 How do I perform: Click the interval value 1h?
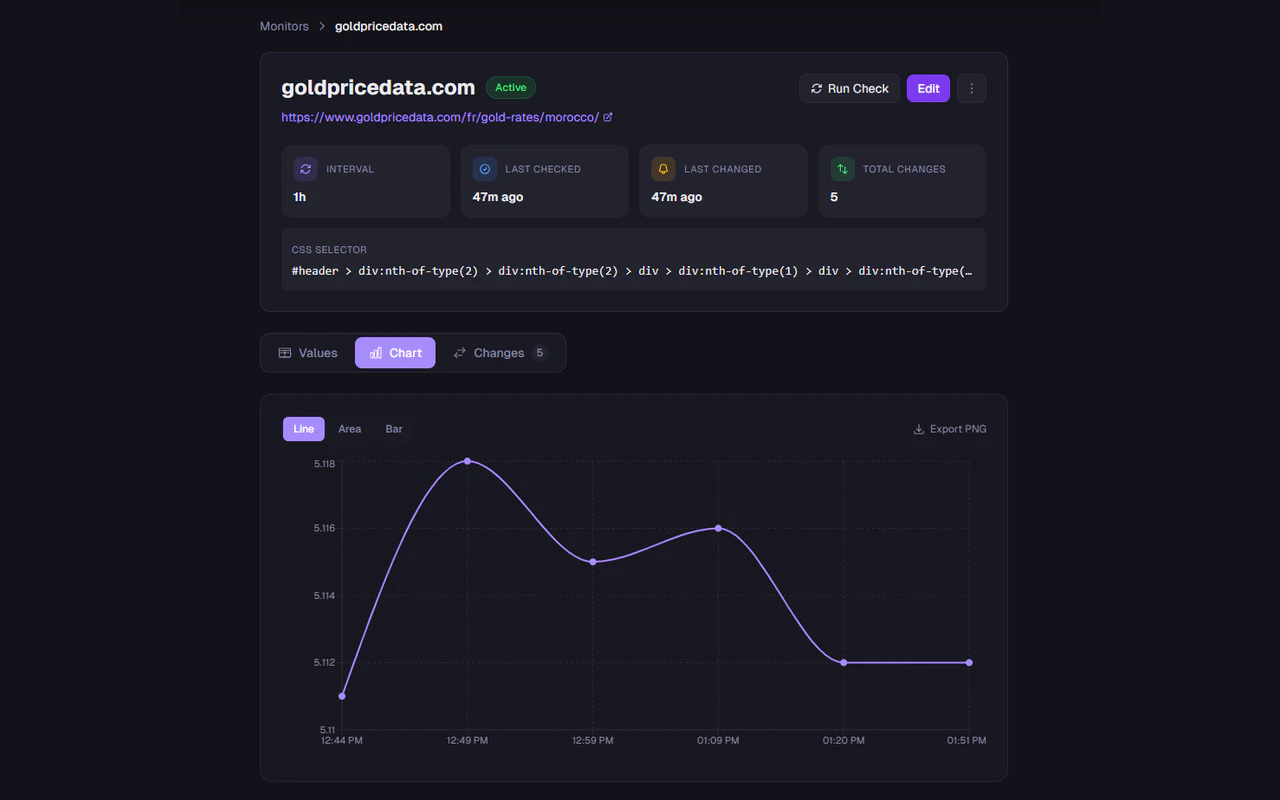coord(299,197)
